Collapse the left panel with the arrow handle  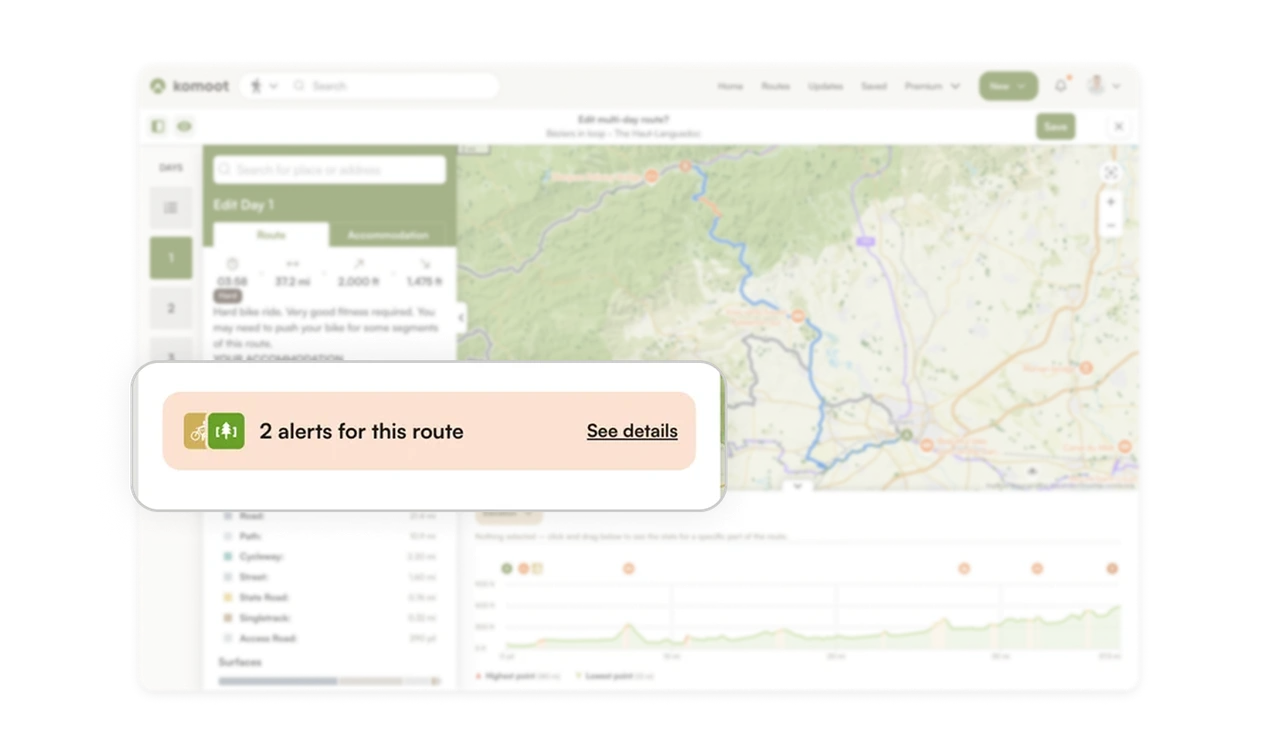click(x=461, y=318)
